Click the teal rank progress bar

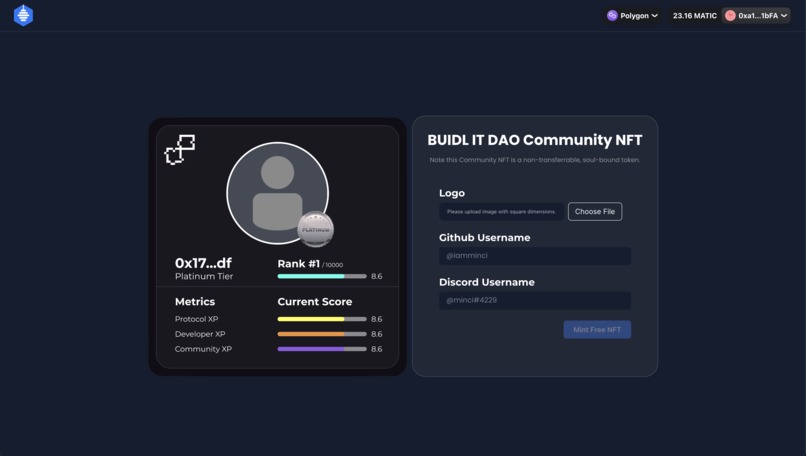(x=322, y=276)
